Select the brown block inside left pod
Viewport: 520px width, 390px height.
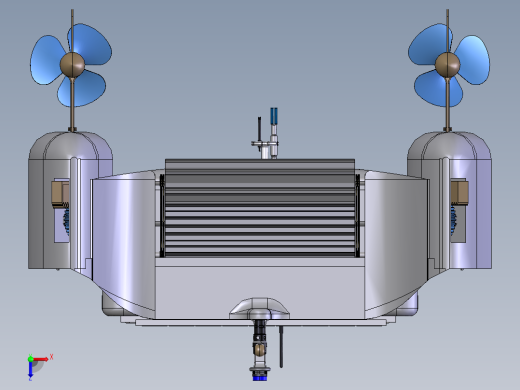pyautogui.click(x=60, y=193)
